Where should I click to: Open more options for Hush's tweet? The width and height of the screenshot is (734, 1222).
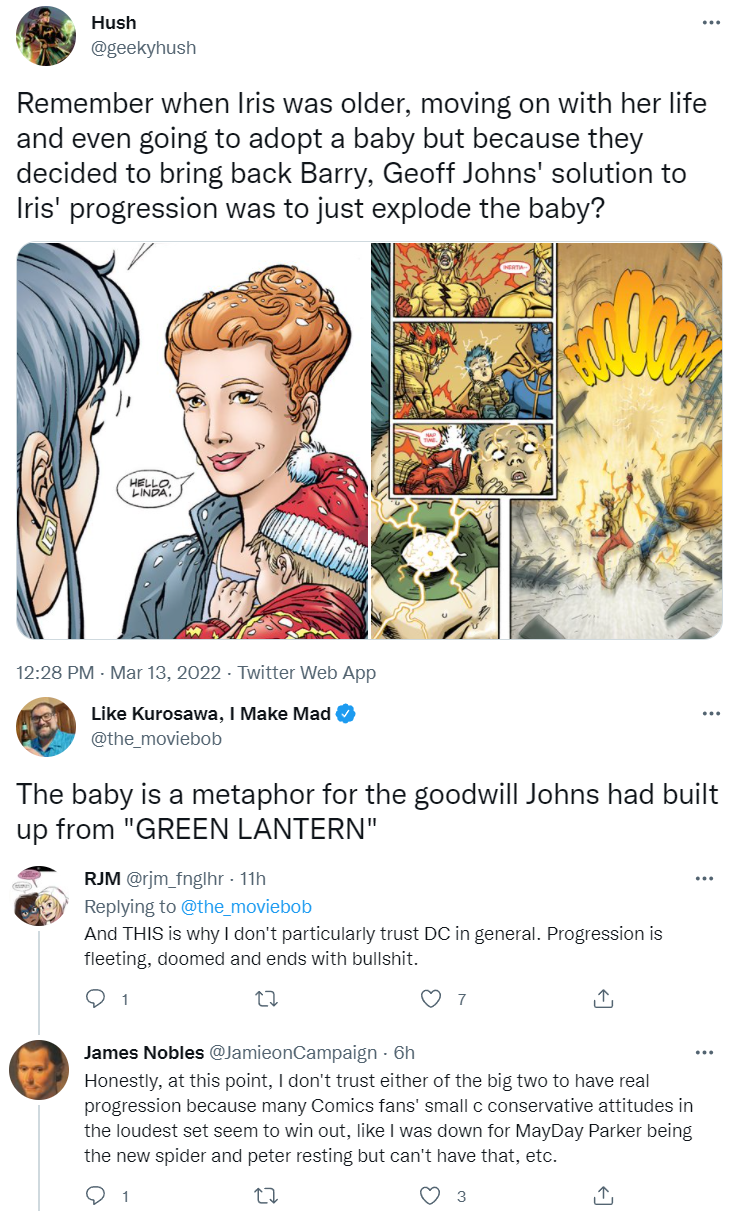[x=711, y=23]
